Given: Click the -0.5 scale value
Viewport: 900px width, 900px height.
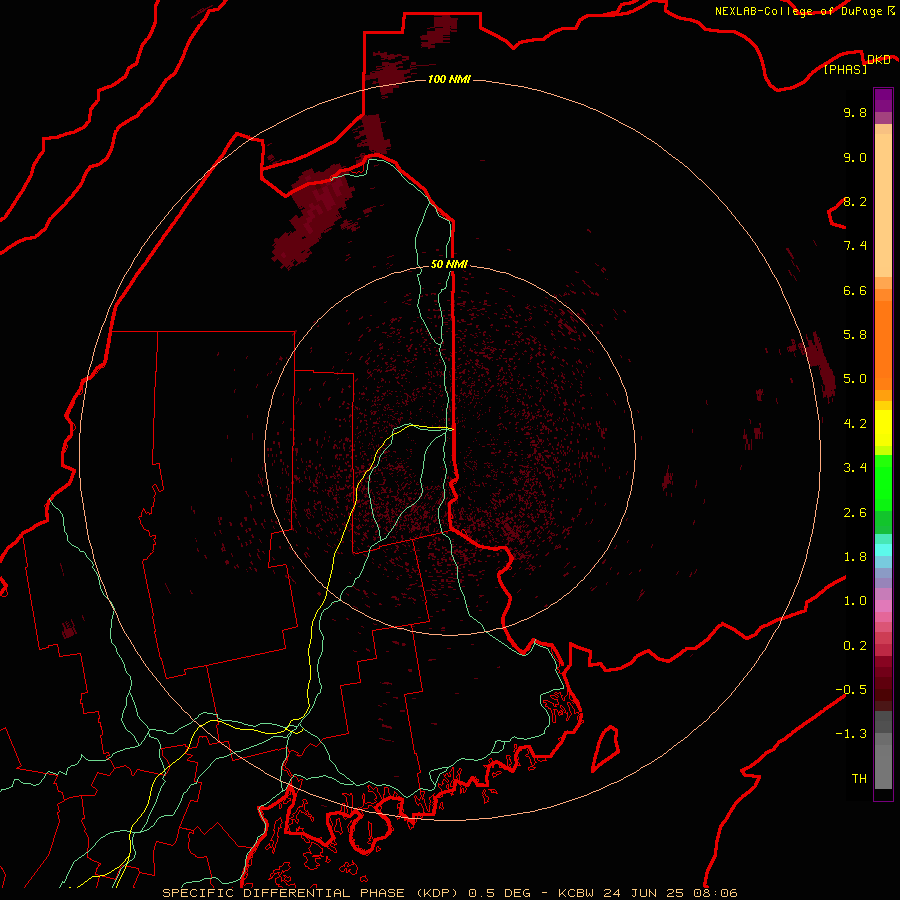Looking at the screenshot, I should point(851,690).
